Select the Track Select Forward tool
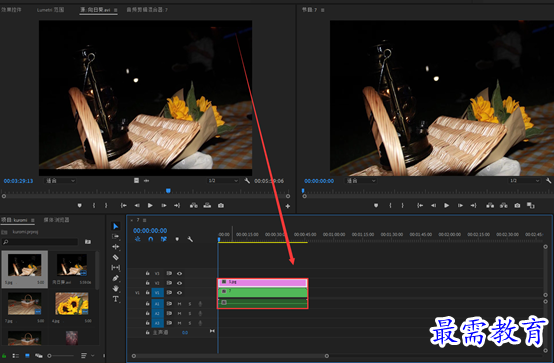 (116, 236)
